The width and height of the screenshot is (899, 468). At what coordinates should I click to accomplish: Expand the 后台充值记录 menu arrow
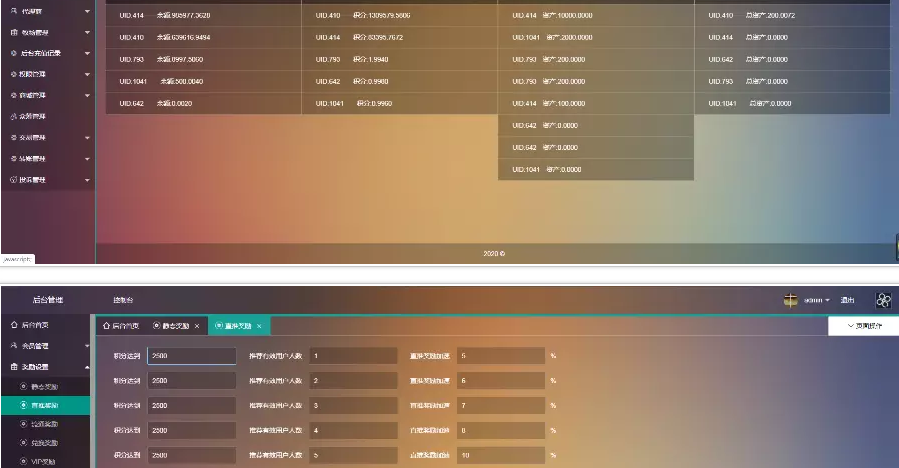87,53
